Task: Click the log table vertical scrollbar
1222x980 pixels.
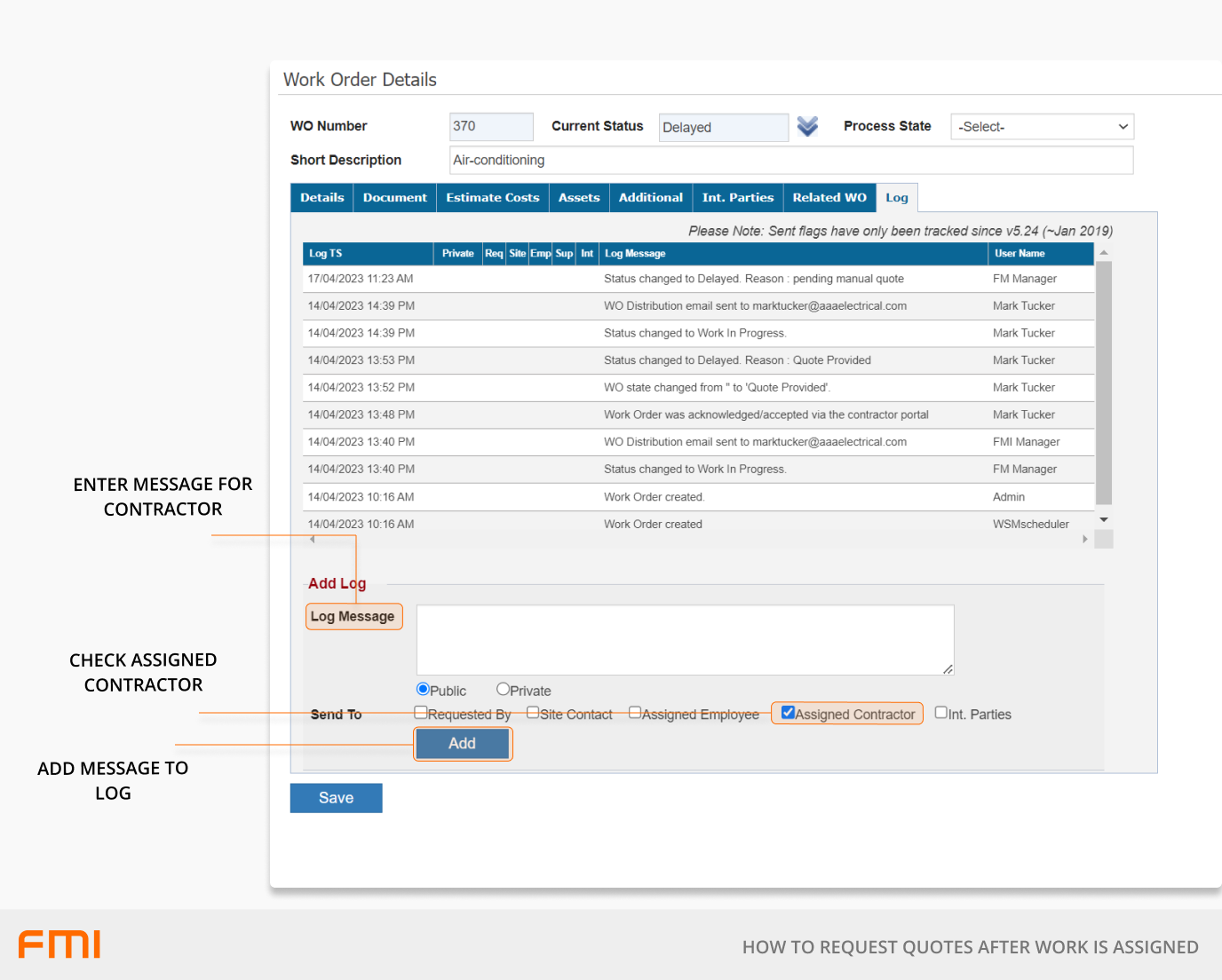Action: [x=1104, y=382]
